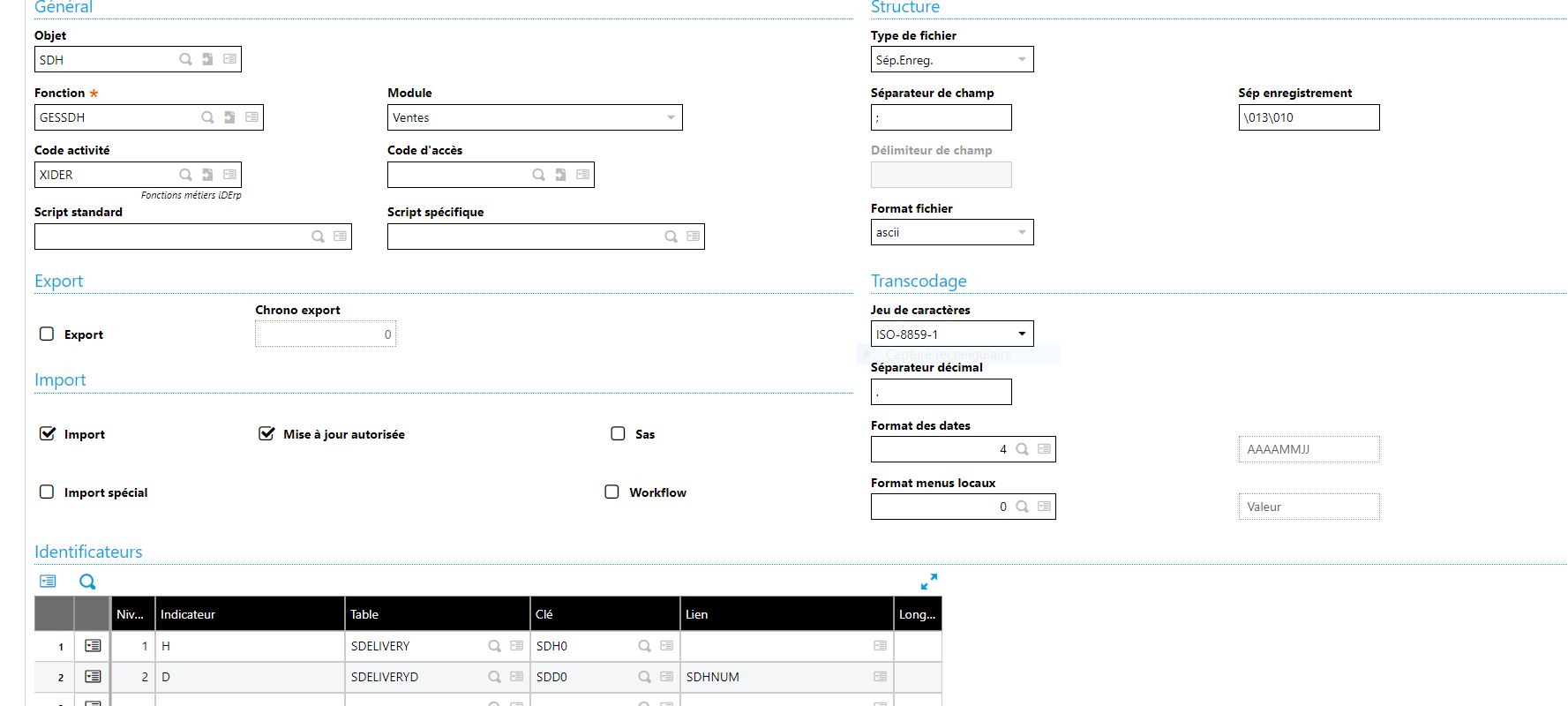Image resolution: width=1568 pixels, height=706 pixels.
Task: Open the selection list icon in Script spécifique field
Action: 693,237
